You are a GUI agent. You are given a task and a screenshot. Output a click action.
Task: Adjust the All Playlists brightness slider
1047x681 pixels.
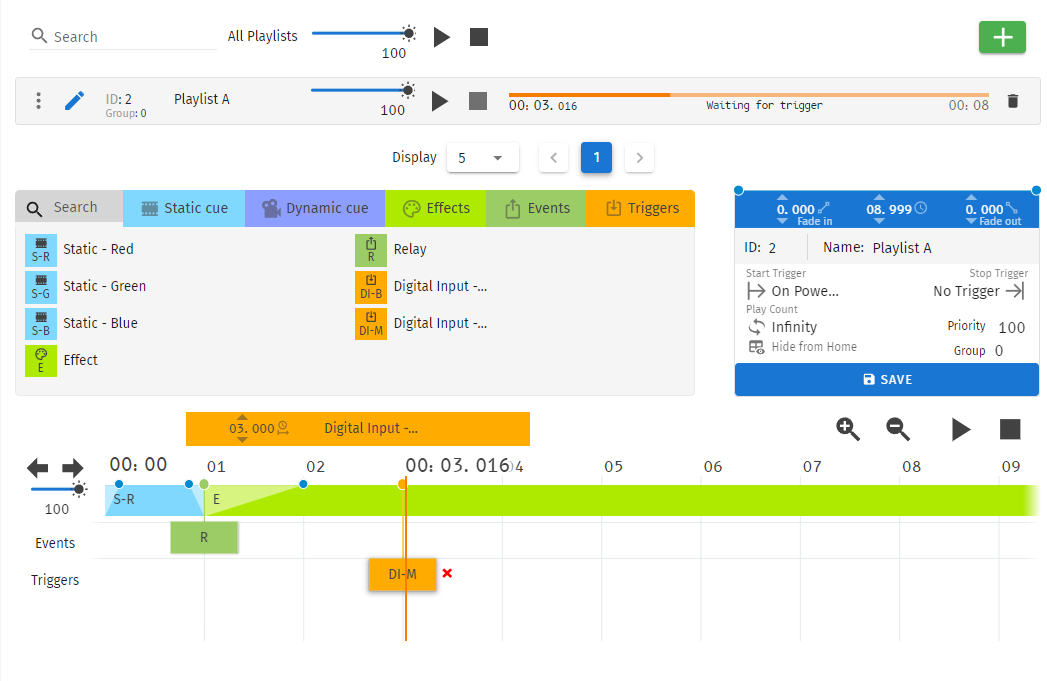pos(364,33)
